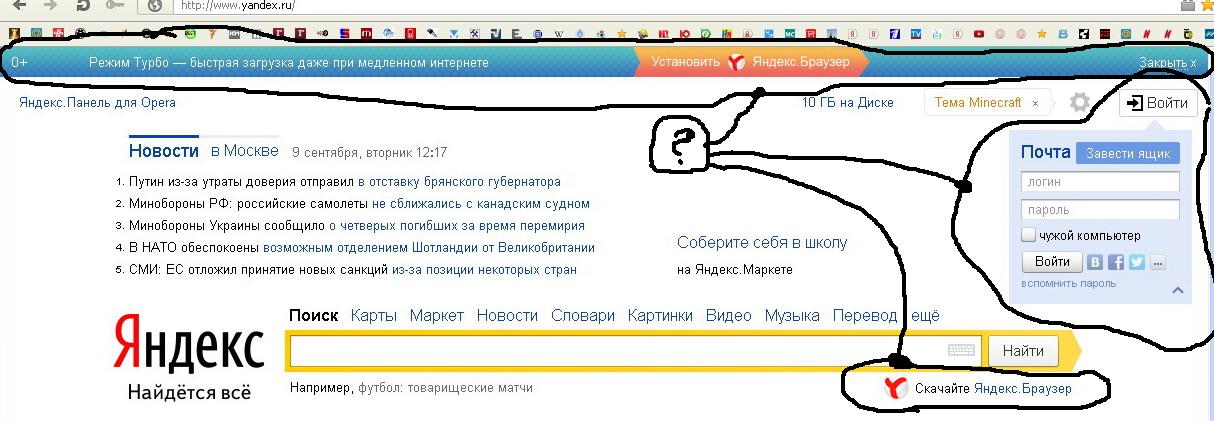Open the blue TV bookmark icon

[x=916, y=33]
